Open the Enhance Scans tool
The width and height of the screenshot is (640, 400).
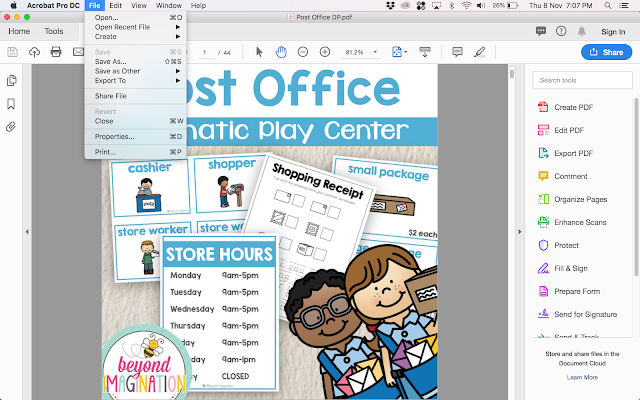(580, 222)
